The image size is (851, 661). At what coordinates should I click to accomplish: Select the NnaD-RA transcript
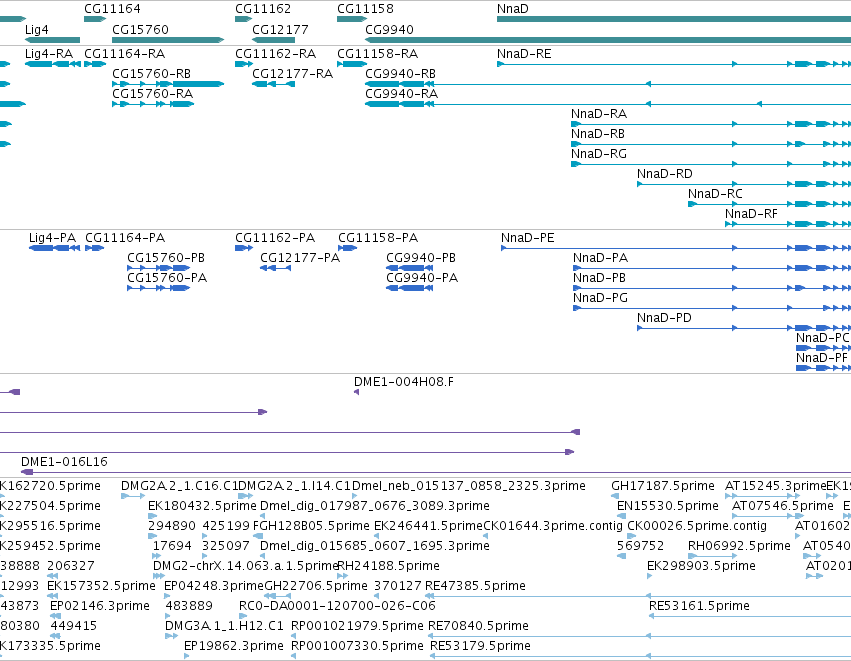pyautogui.click(x=711, y=124)
